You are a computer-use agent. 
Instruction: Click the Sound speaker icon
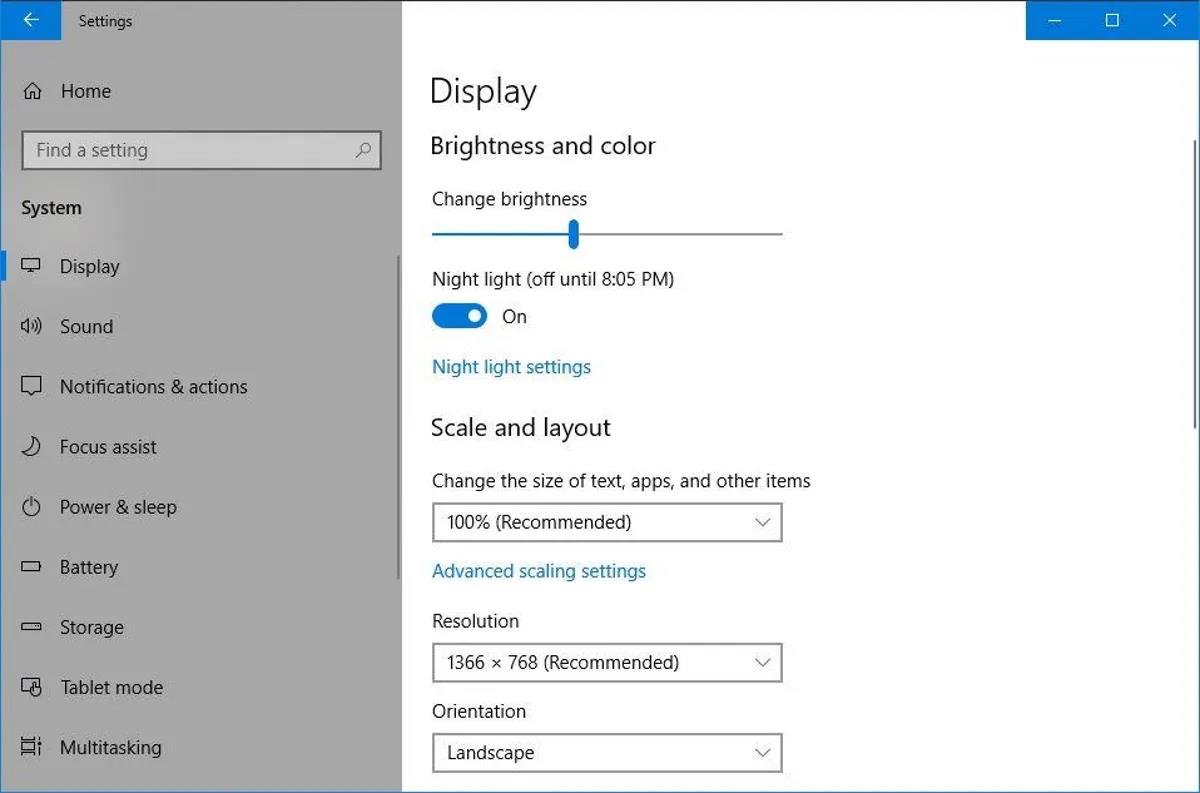pyautogui.click(x=32, y=327)
